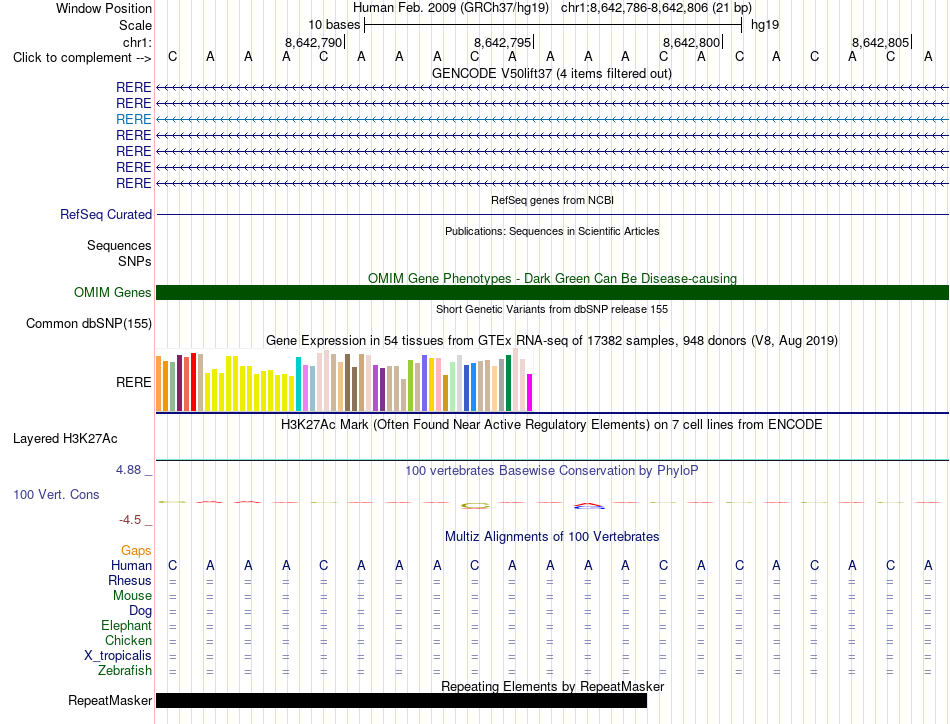This screenshot has height=724, width=950.
Task: Open the Zebrafish alignment row label
Action: pos(125,671)
